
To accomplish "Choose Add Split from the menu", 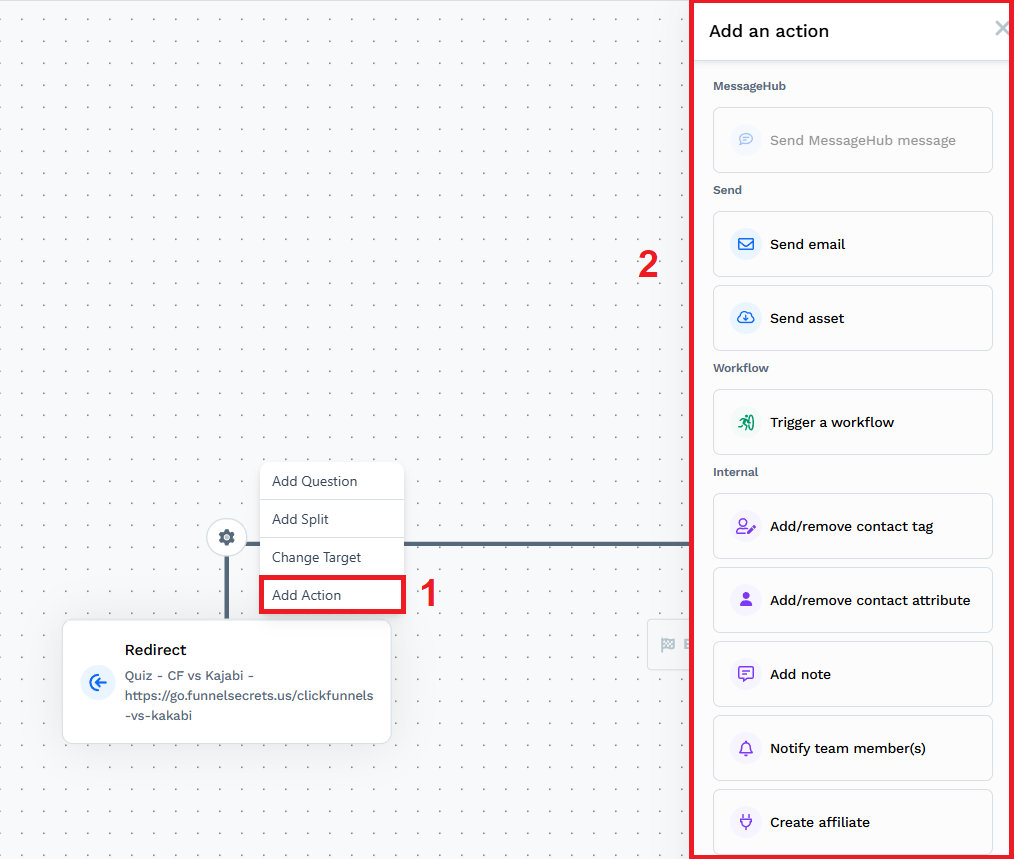I will coord(332,519).
